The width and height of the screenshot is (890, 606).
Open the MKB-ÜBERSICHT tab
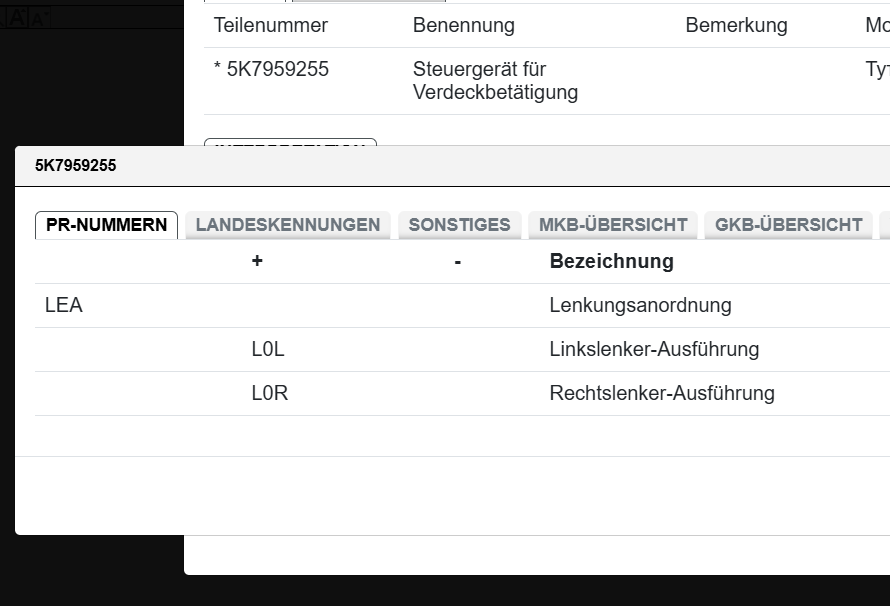(613, 225)
